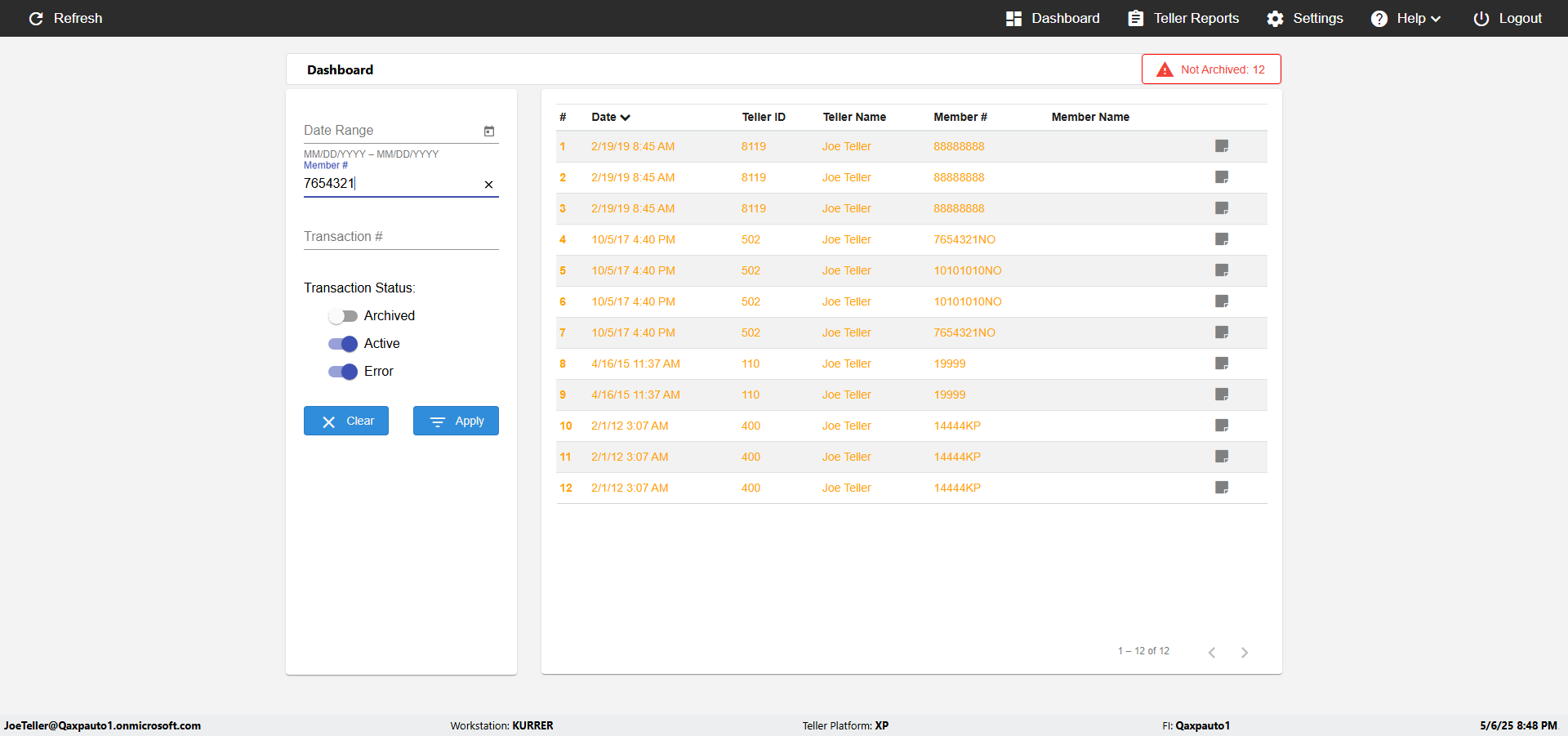Open note icon for row 4 transaction
The width and height of the screenshot is (1568, 736).
[1222, 239]
